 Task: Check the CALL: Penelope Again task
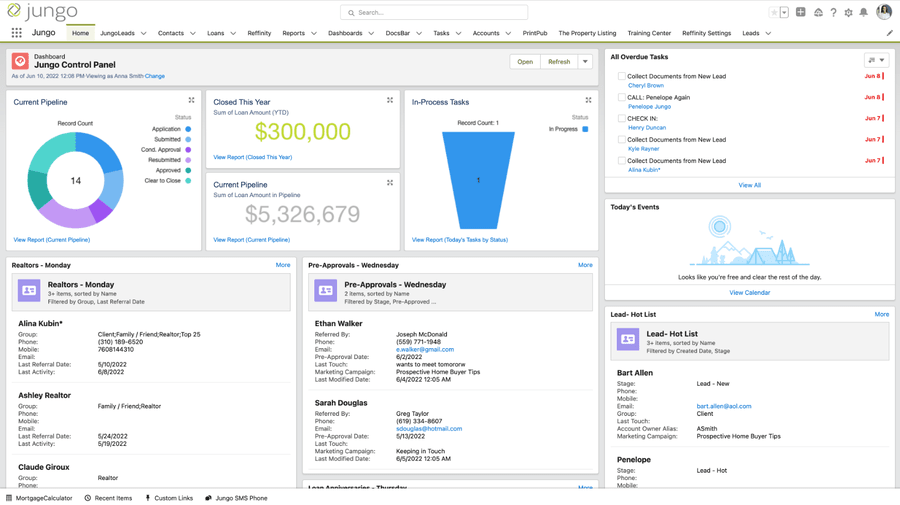pyautogui.click(x=622, y=97)
